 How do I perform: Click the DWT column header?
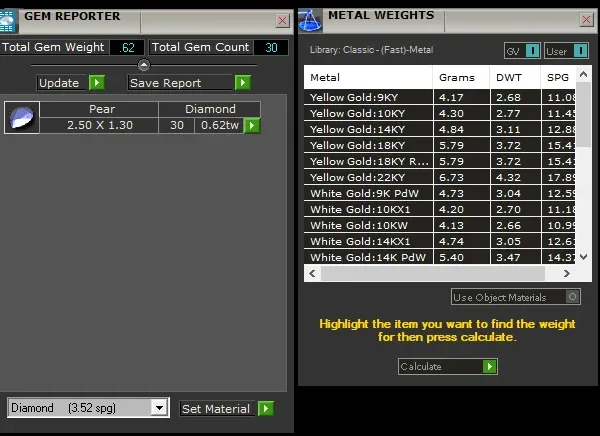pos(515,77)
